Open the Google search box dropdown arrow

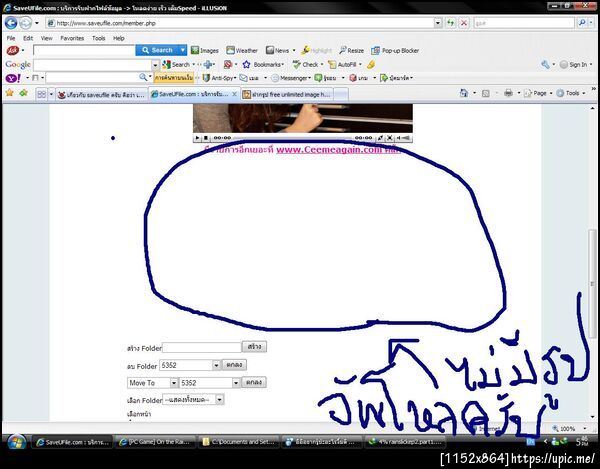click(x=155, y=65)
